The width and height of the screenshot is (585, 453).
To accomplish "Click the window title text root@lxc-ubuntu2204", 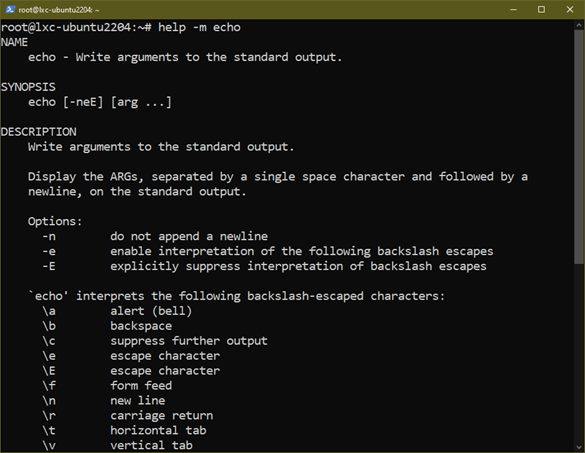I will coord(59,10).
